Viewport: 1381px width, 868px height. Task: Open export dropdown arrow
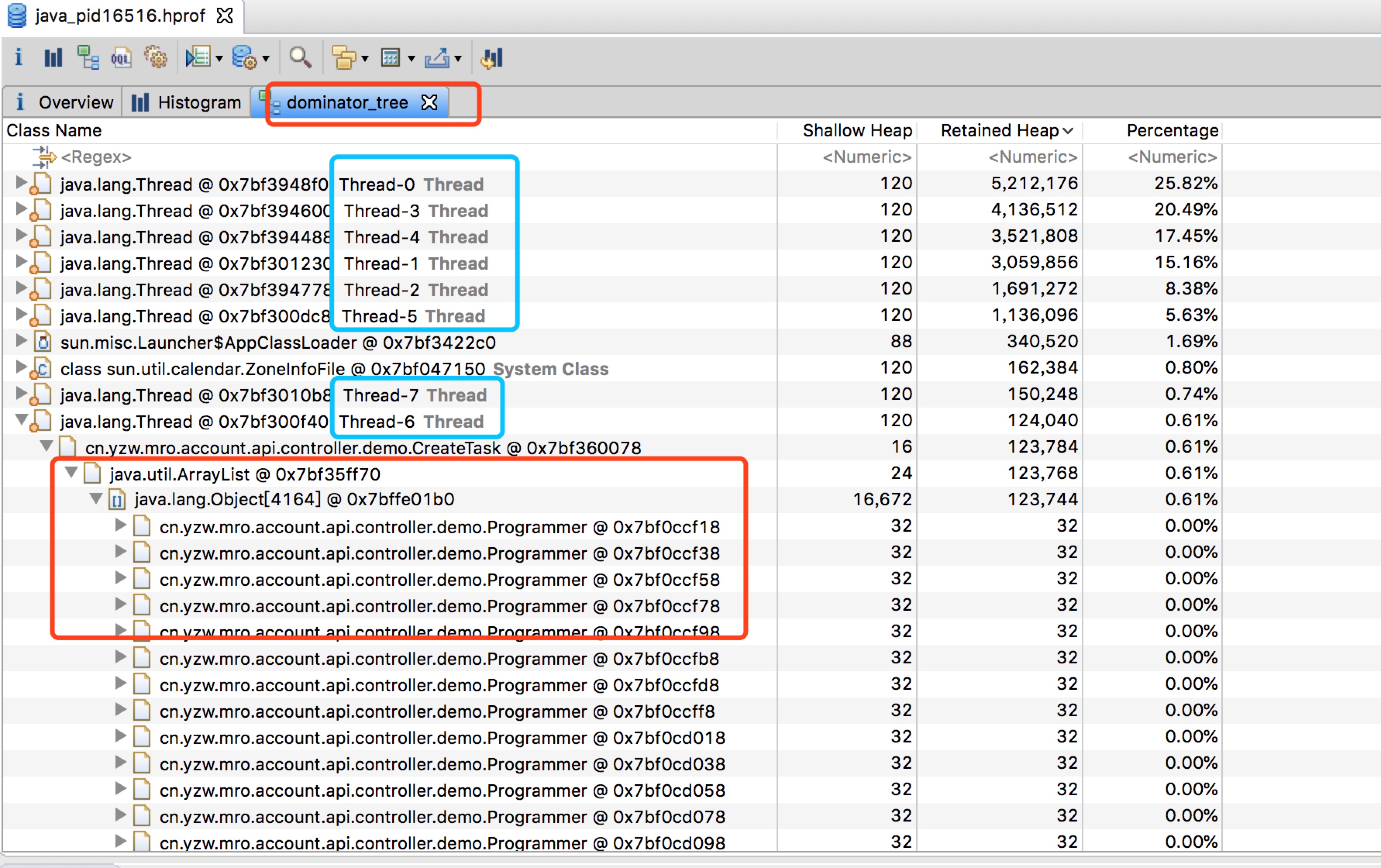[x=458, y=59]
